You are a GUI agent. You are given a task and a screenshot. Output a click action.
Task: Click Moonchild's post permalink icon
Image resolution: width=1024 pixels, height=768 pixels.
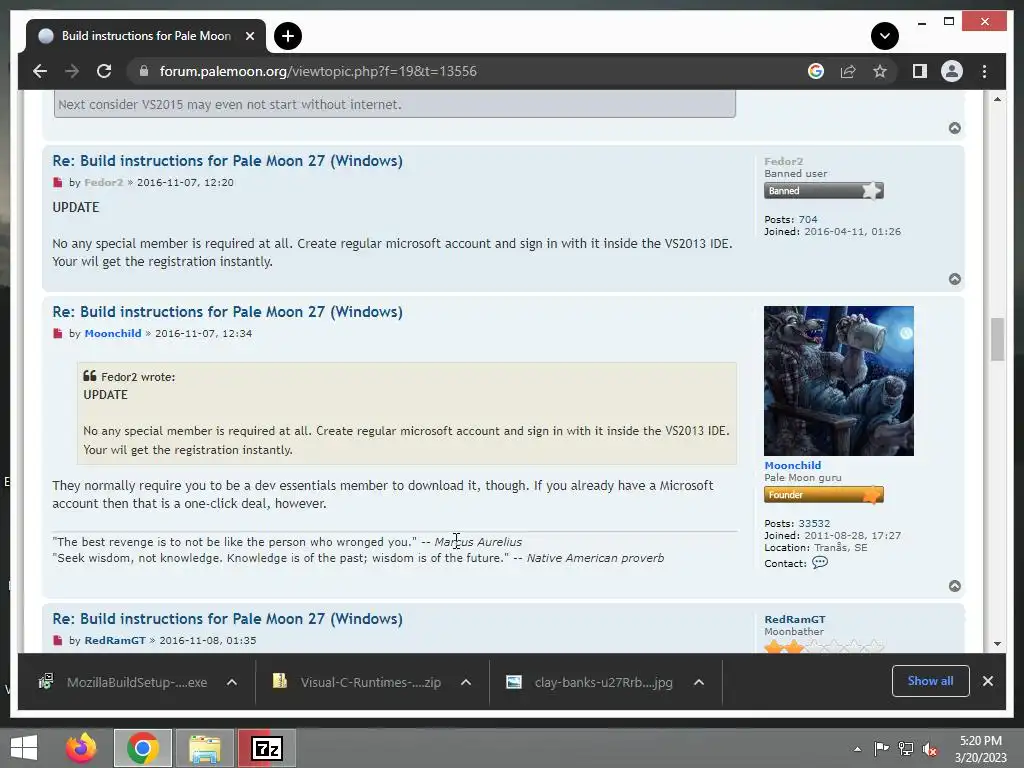pos(57,334)
